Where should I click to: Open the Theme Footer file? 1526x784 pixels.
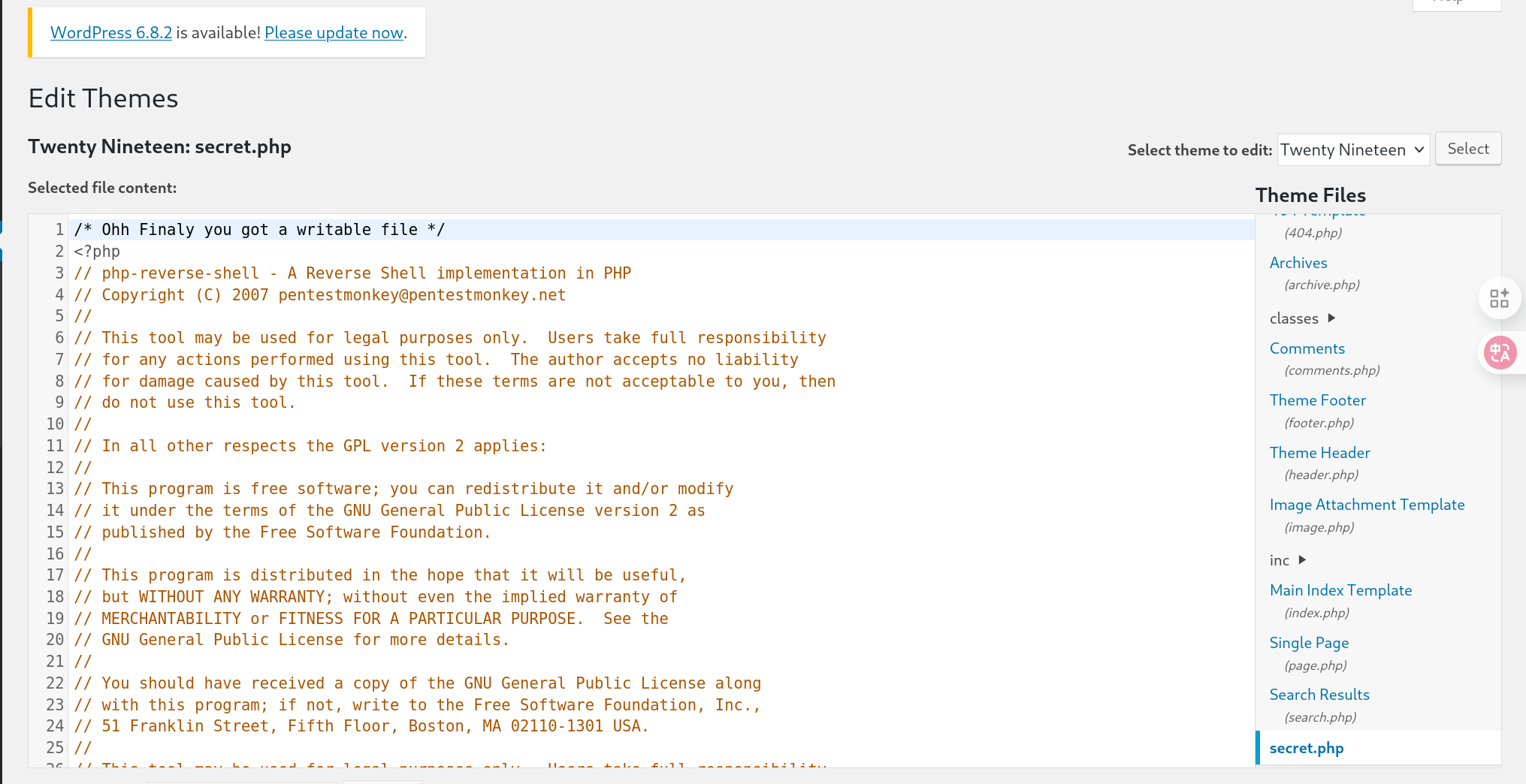[1317, 400]
